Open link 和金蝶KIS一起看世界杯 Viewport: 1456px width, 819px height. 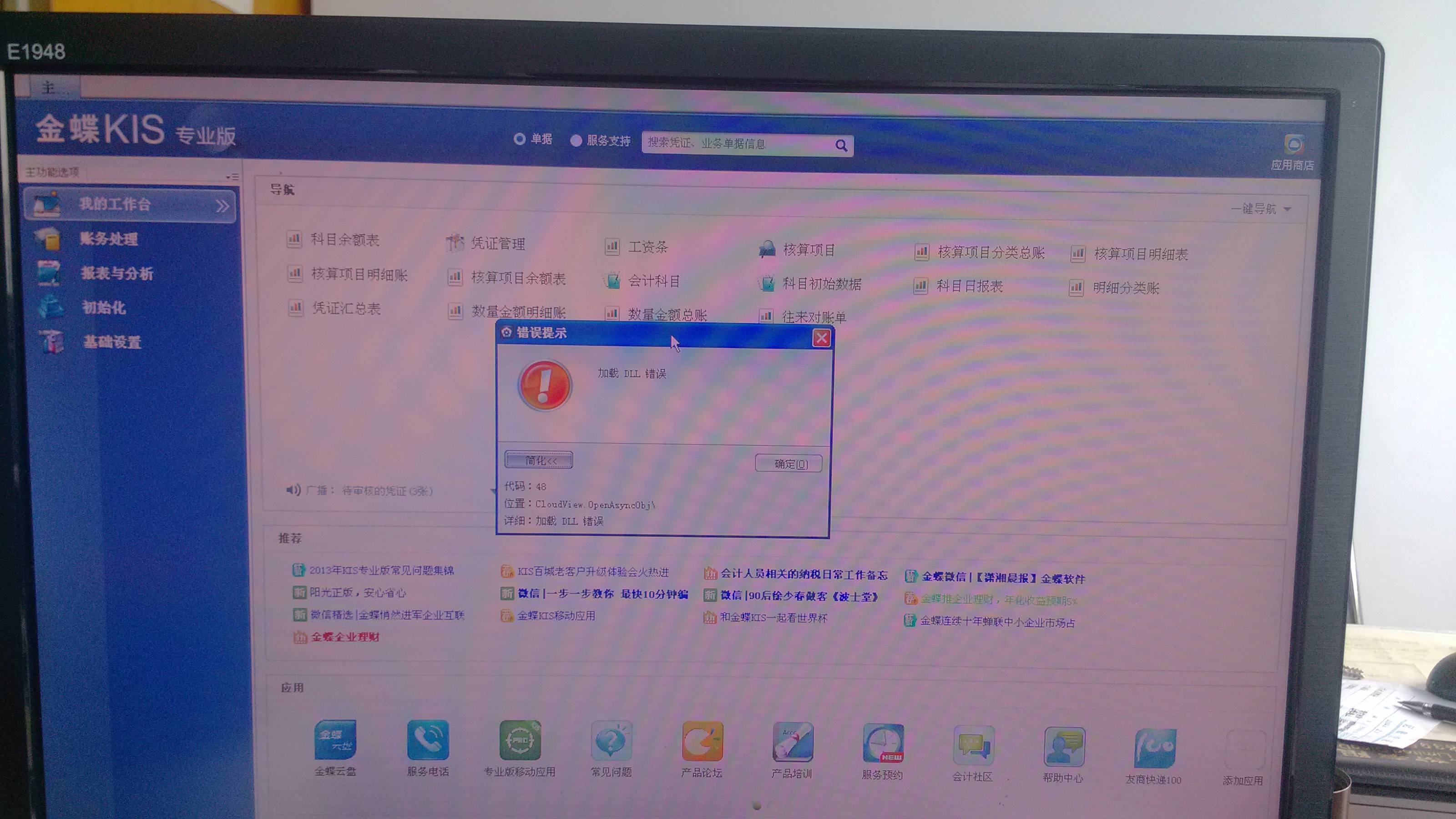774,618
